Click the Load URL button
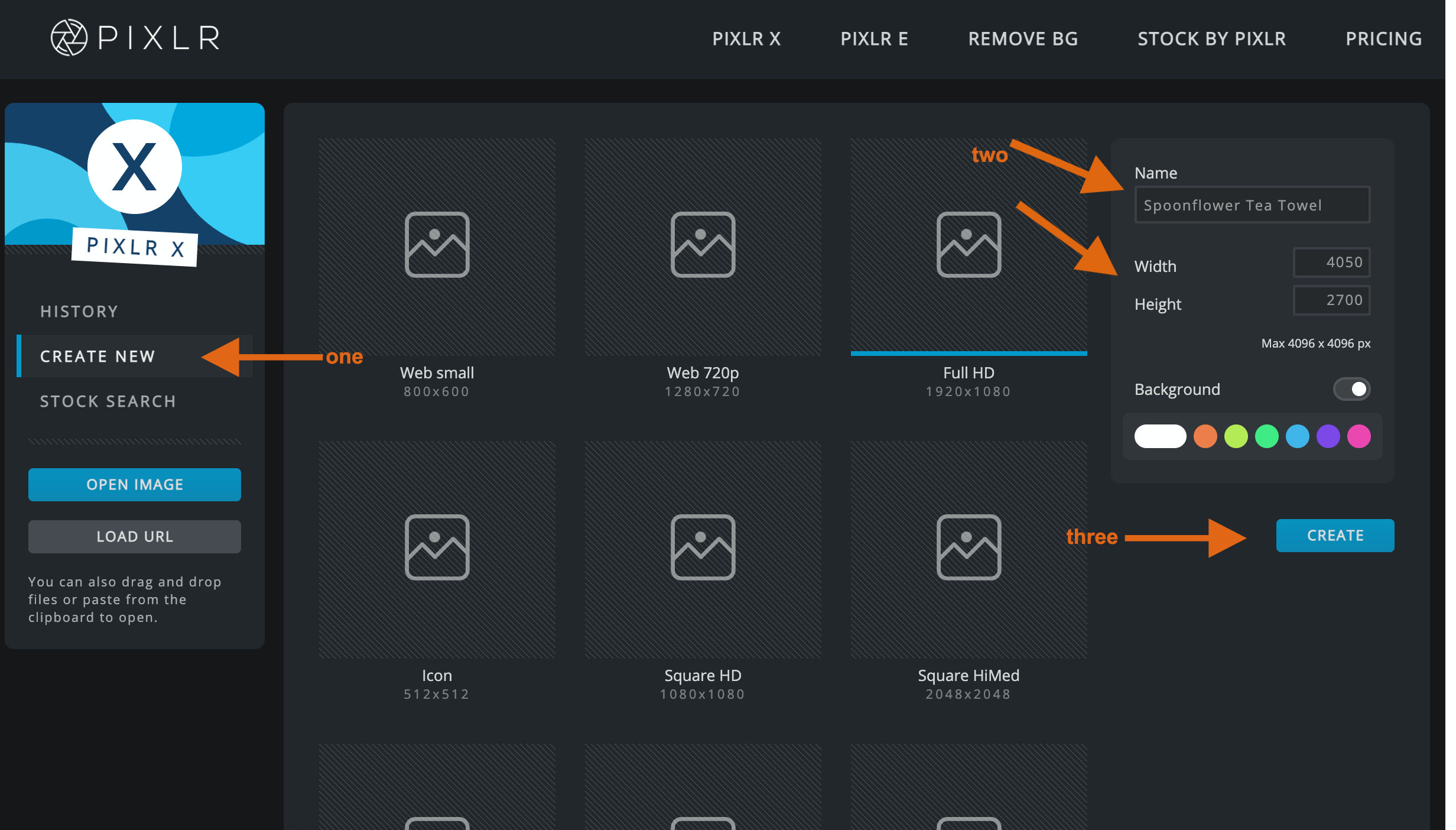 (x=135, y=537)
